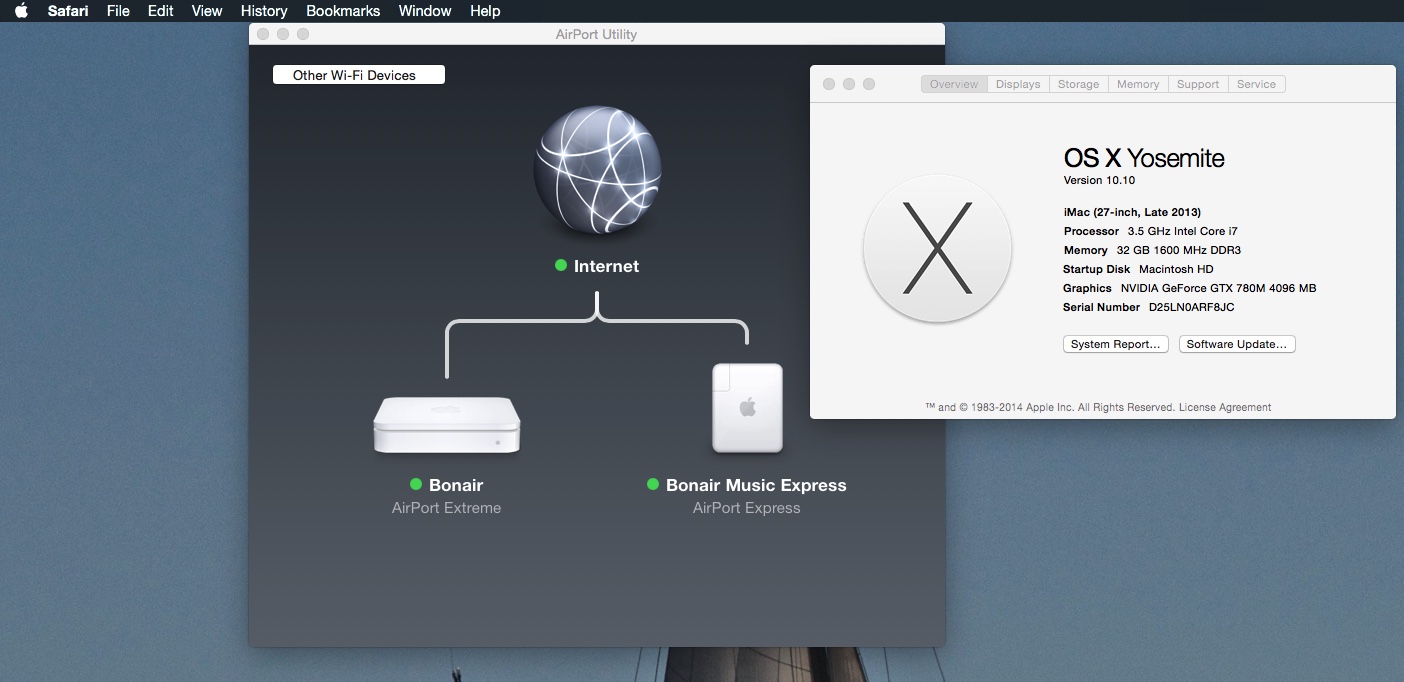Switch to the Service tab

[1256, 84]
